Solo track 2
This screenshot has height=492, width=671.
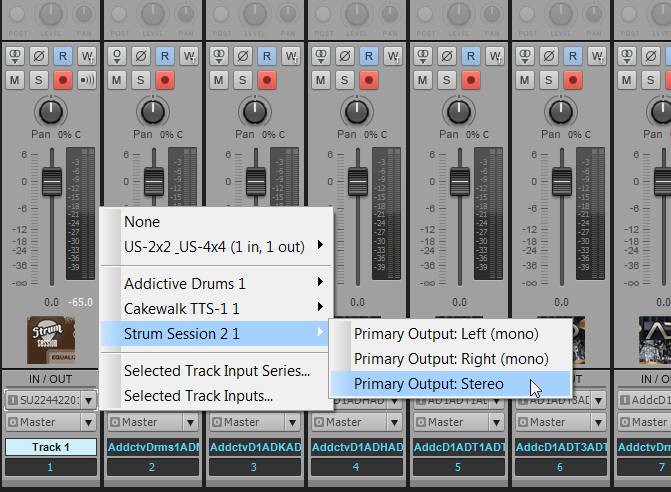[141, 80]
